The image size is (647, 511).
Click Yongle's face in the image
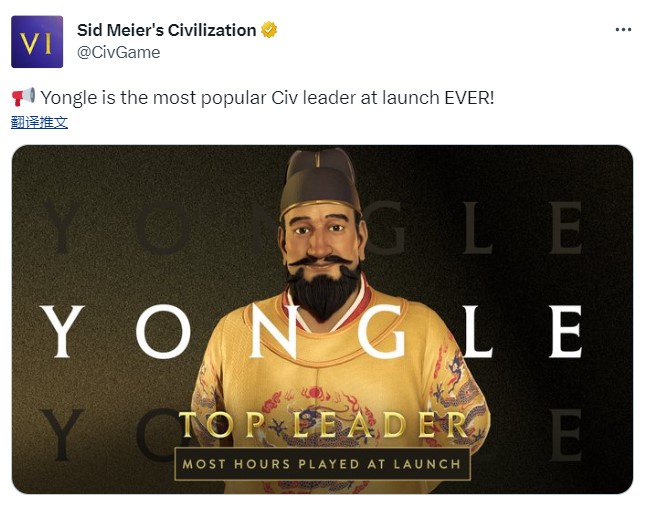[321, 238]
